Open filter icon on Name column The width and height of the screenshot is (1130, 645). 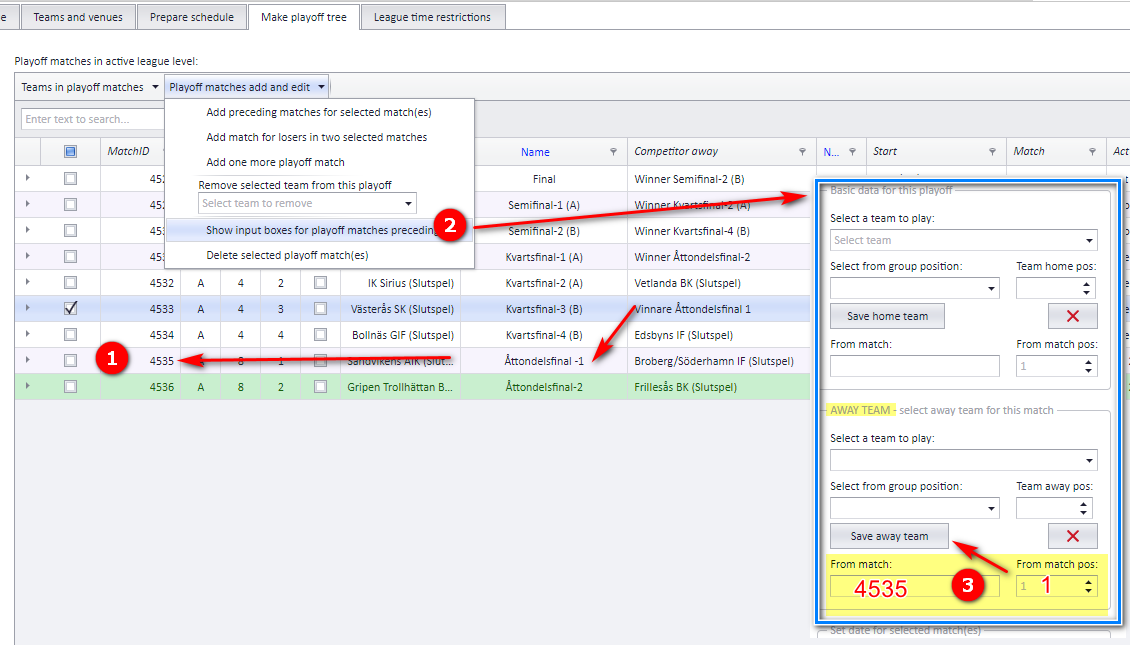click(613, 151)
